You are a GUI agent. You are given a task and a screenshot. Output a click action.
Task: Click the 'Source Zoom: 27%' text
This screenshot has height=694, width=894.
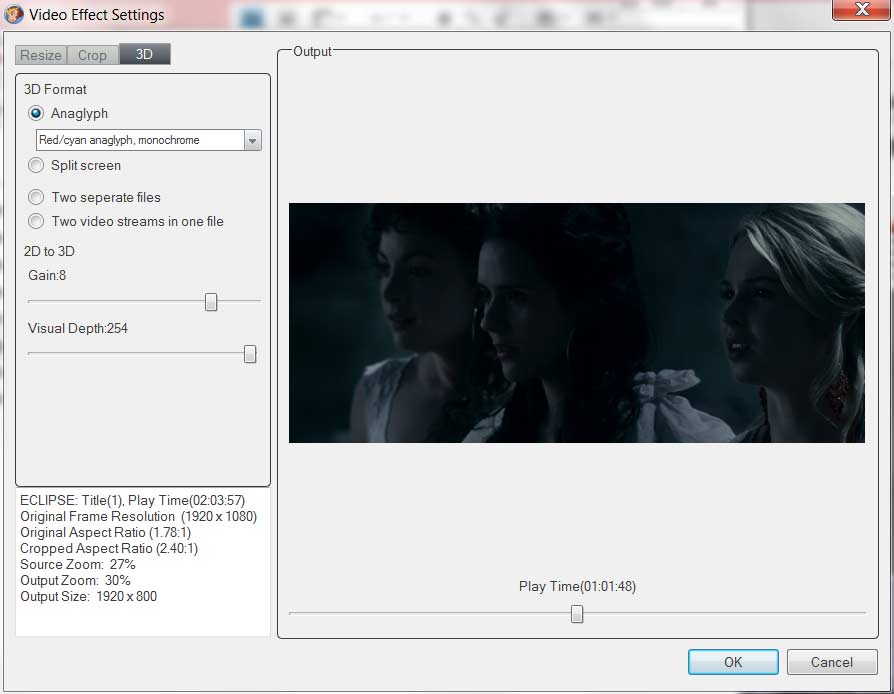[x=78, y=565]
